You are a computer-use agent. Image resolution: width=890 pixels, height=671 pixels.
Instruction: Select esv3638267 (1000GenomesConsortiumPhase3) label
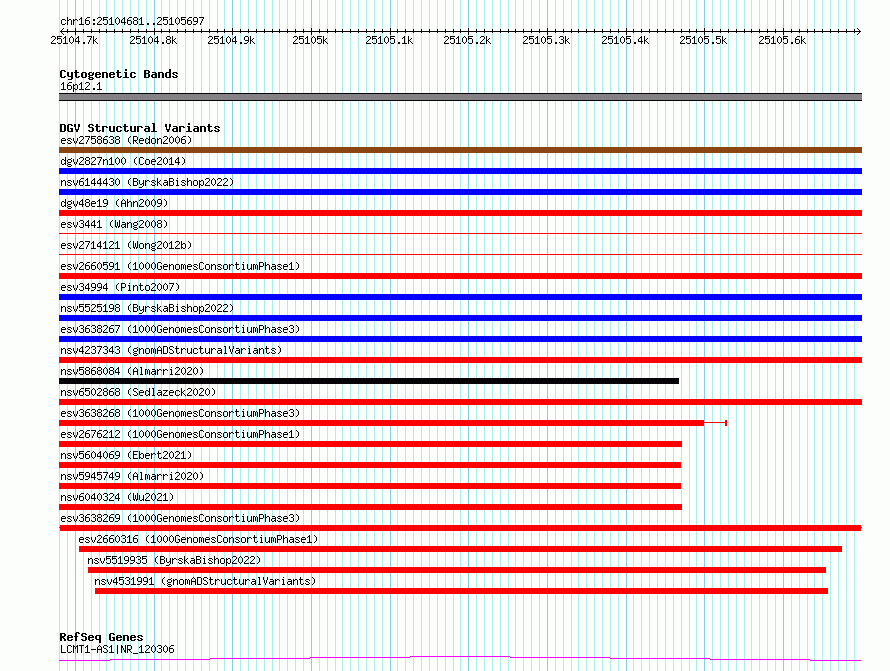tap(180, 329)
